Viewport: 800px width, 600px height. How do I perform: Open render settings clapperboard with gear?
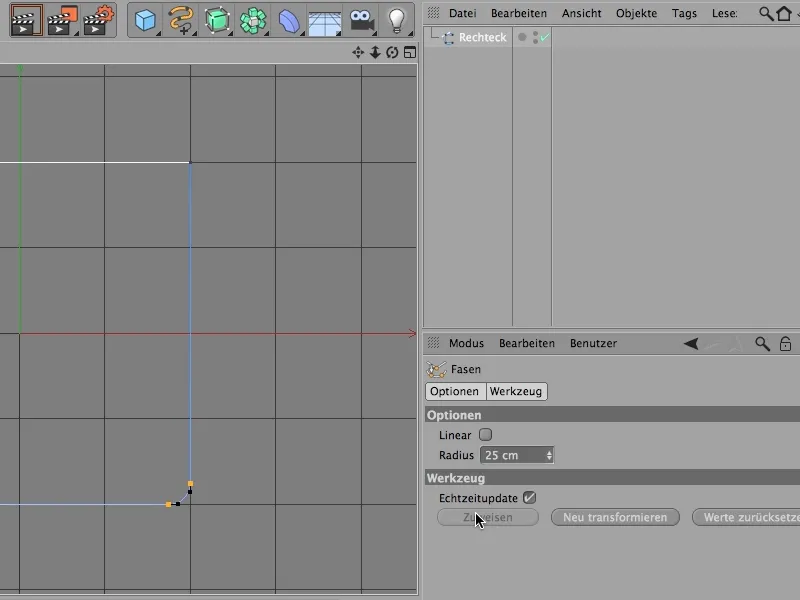98,20
